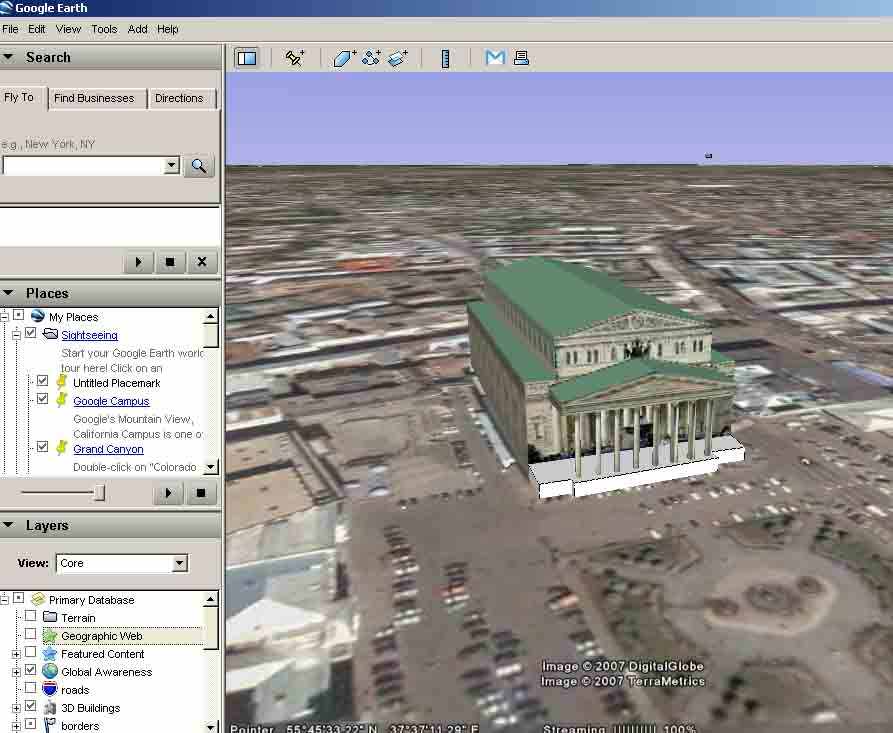Open the Ruler measuring tool

(x=445, y=58)
